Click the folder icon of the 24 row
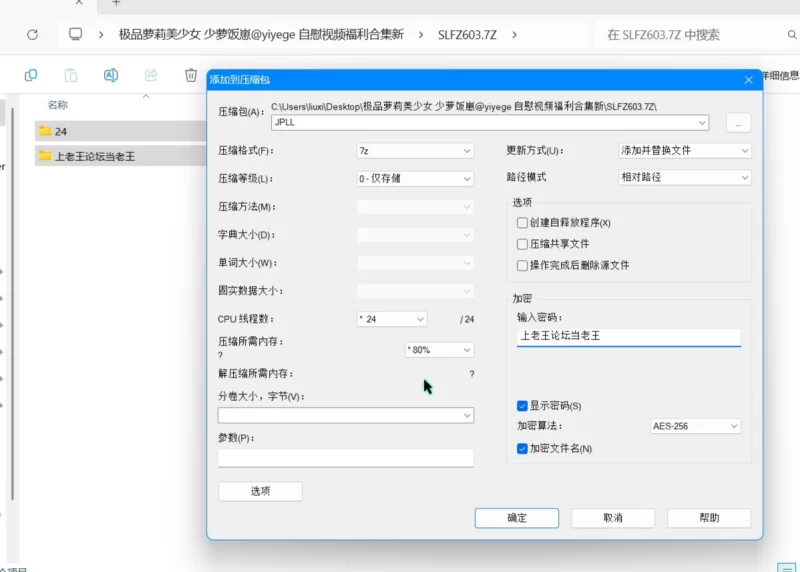Image resolution: width=800 pixels, height=572 pixels. click(45, 131)
